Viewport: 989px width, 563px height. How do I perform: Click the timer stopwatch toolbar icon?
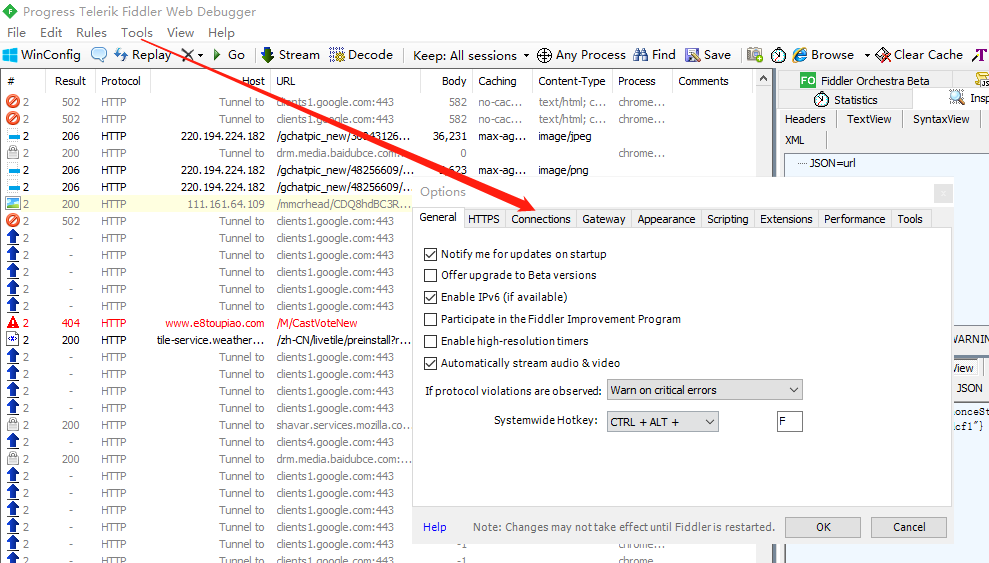[778, 55]
